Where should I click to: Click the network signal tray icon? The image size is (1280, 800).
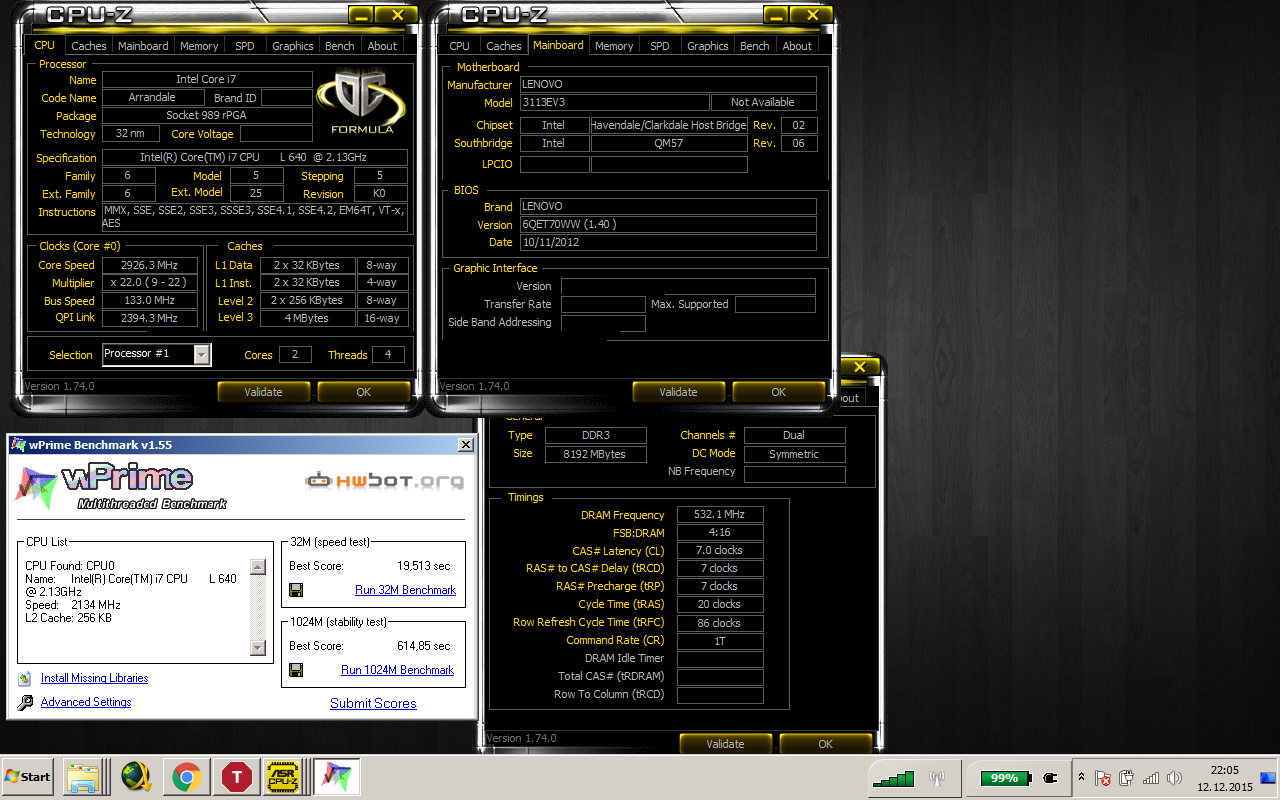point(1151,778)
